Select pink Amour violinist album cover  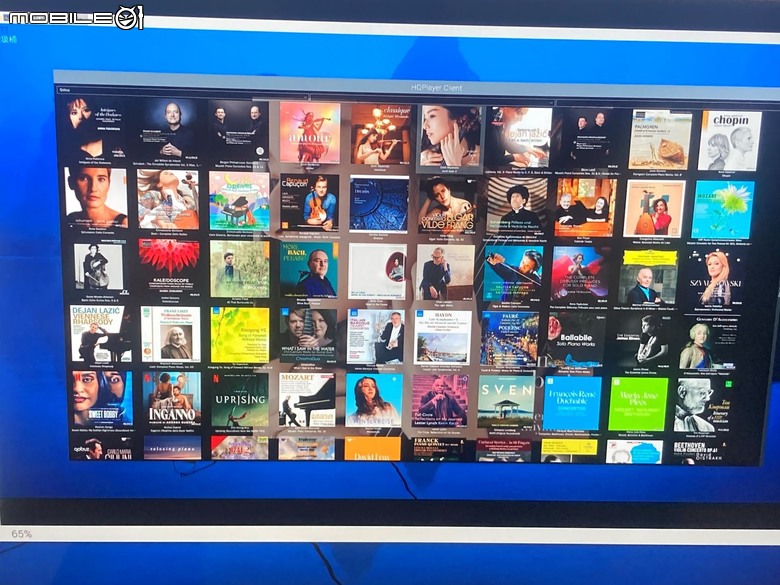point(309,133)
